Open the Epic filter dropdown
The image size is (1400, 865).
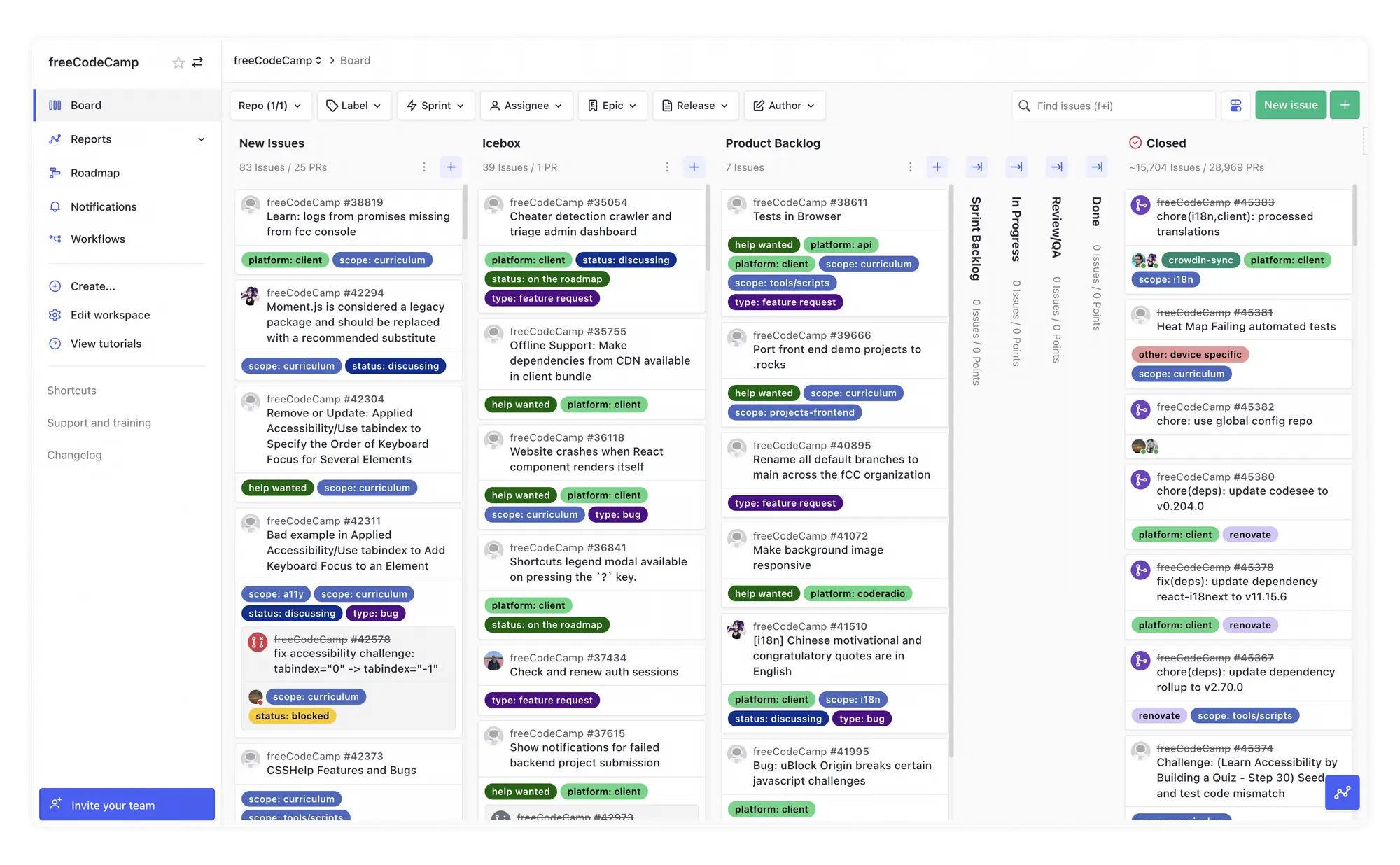click(612, 106)
